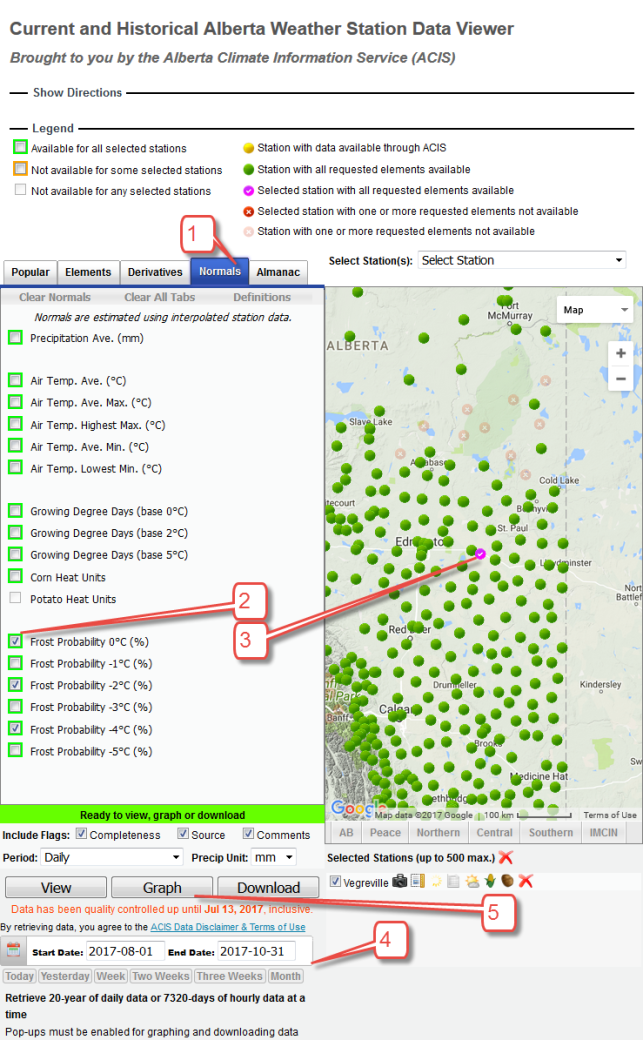Select the Normals tab
Viewport: 643px width, 1040px height.
(220, 271)
